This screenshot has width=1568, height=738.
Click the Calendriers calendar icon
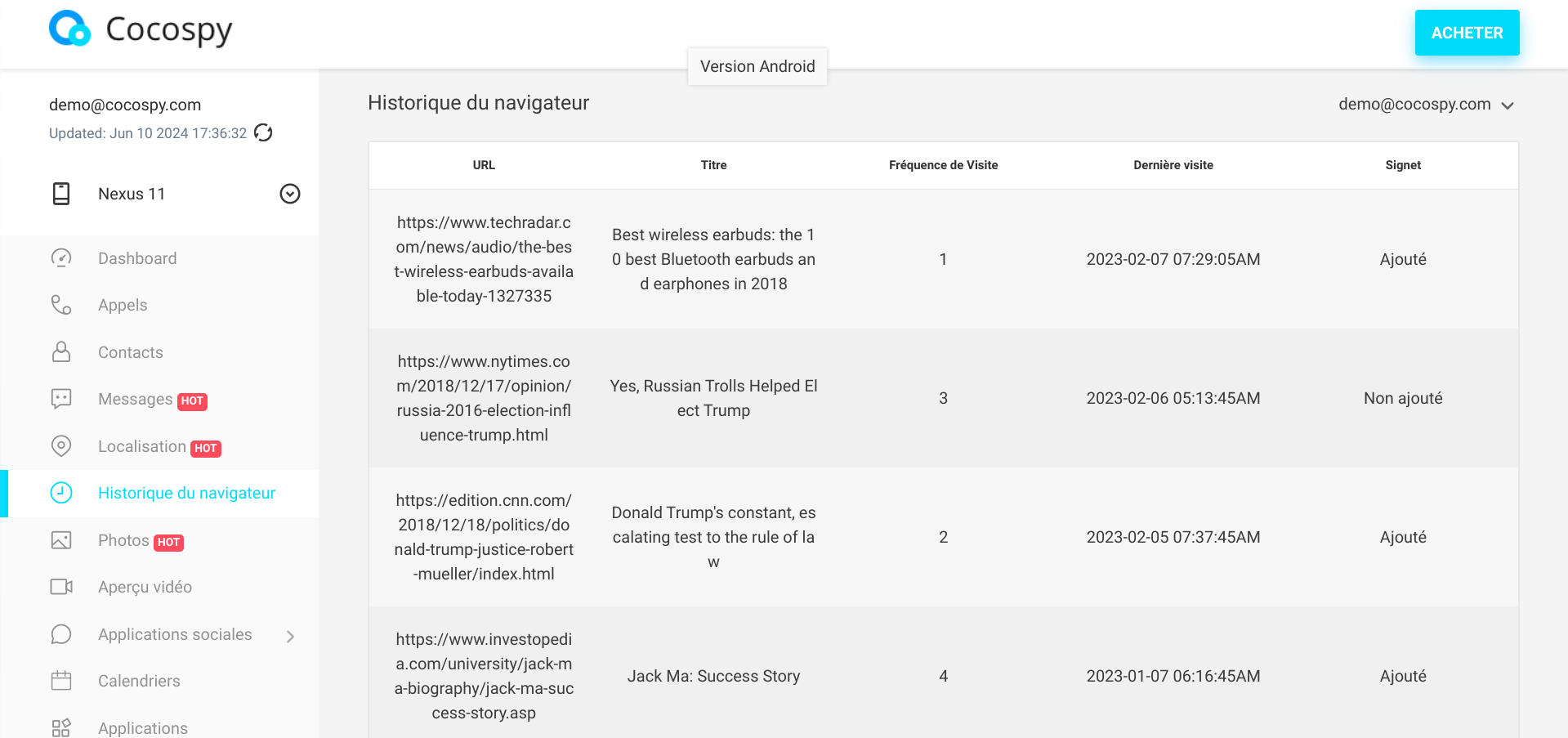(x=61, y=681)
